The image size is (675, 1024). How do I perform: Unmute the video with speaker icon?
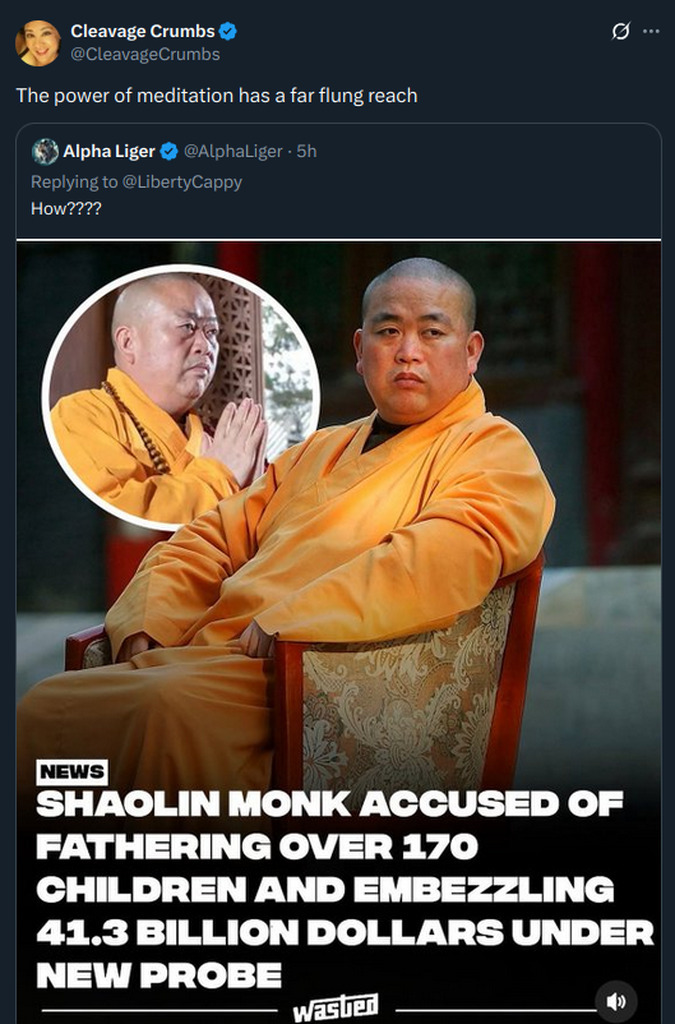(x=616, y=1001)
